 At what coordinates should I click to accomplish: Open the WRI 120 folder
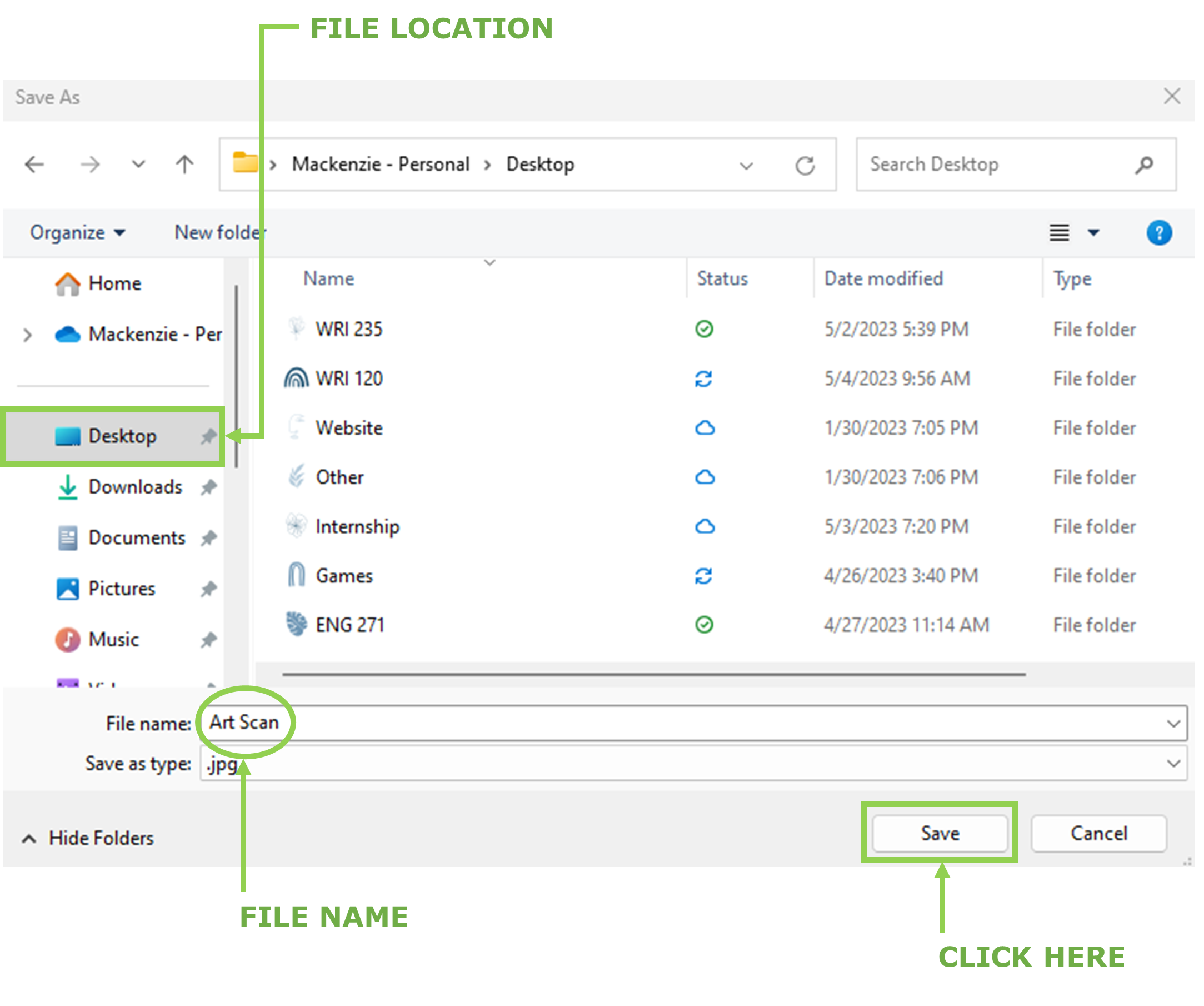(348, 379)
